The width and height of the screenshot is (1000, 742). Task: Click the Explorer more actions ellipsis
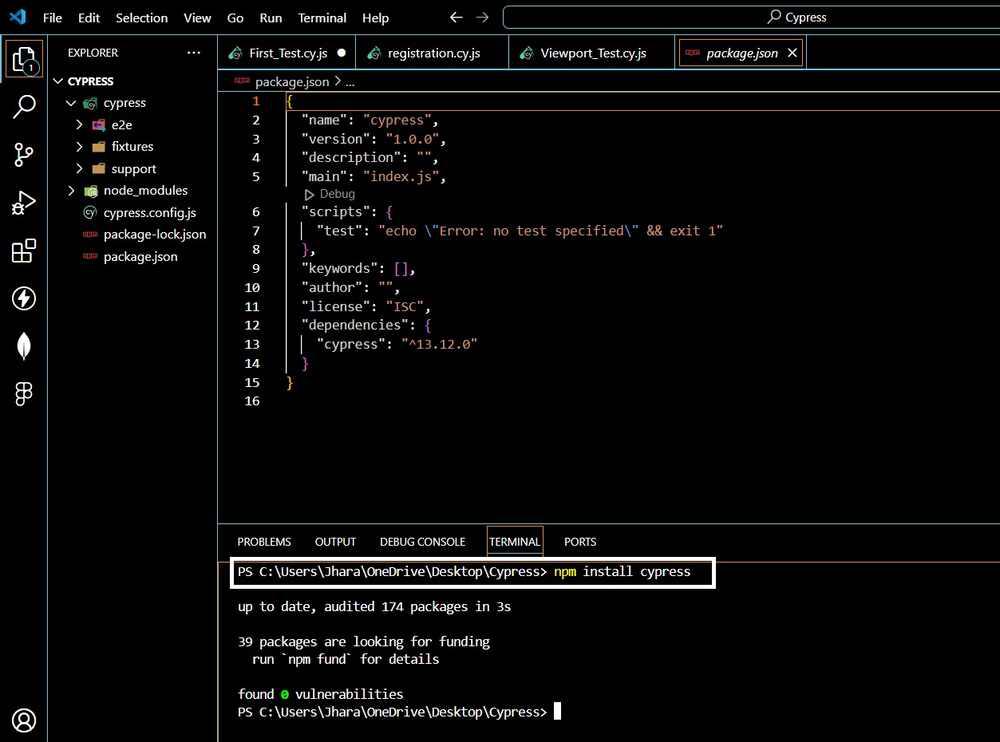tap(193, 53)
